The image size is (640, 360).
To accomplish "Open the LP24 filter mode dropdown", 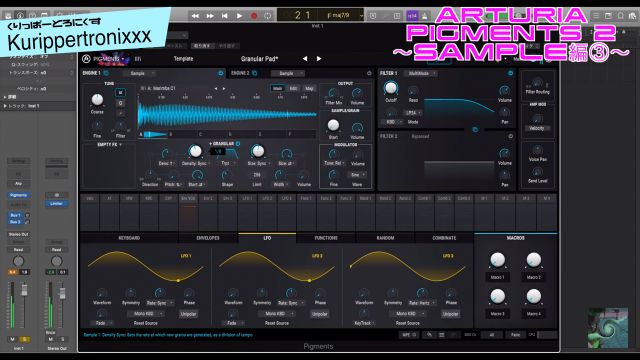I will pyautogui.click(x=413, y=113).
